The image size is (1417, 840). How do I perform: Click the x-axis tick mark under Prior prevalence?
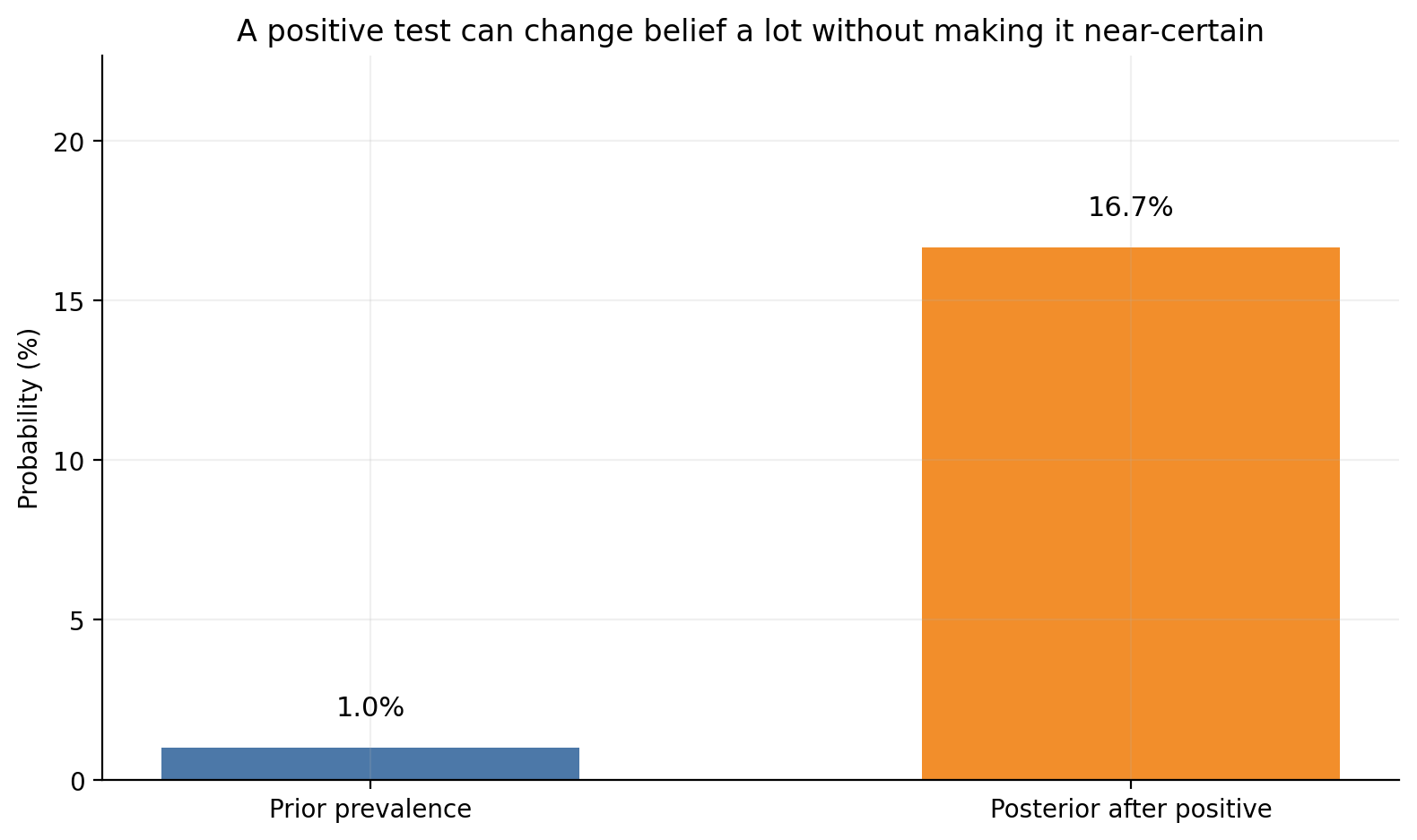pos(370,784)
